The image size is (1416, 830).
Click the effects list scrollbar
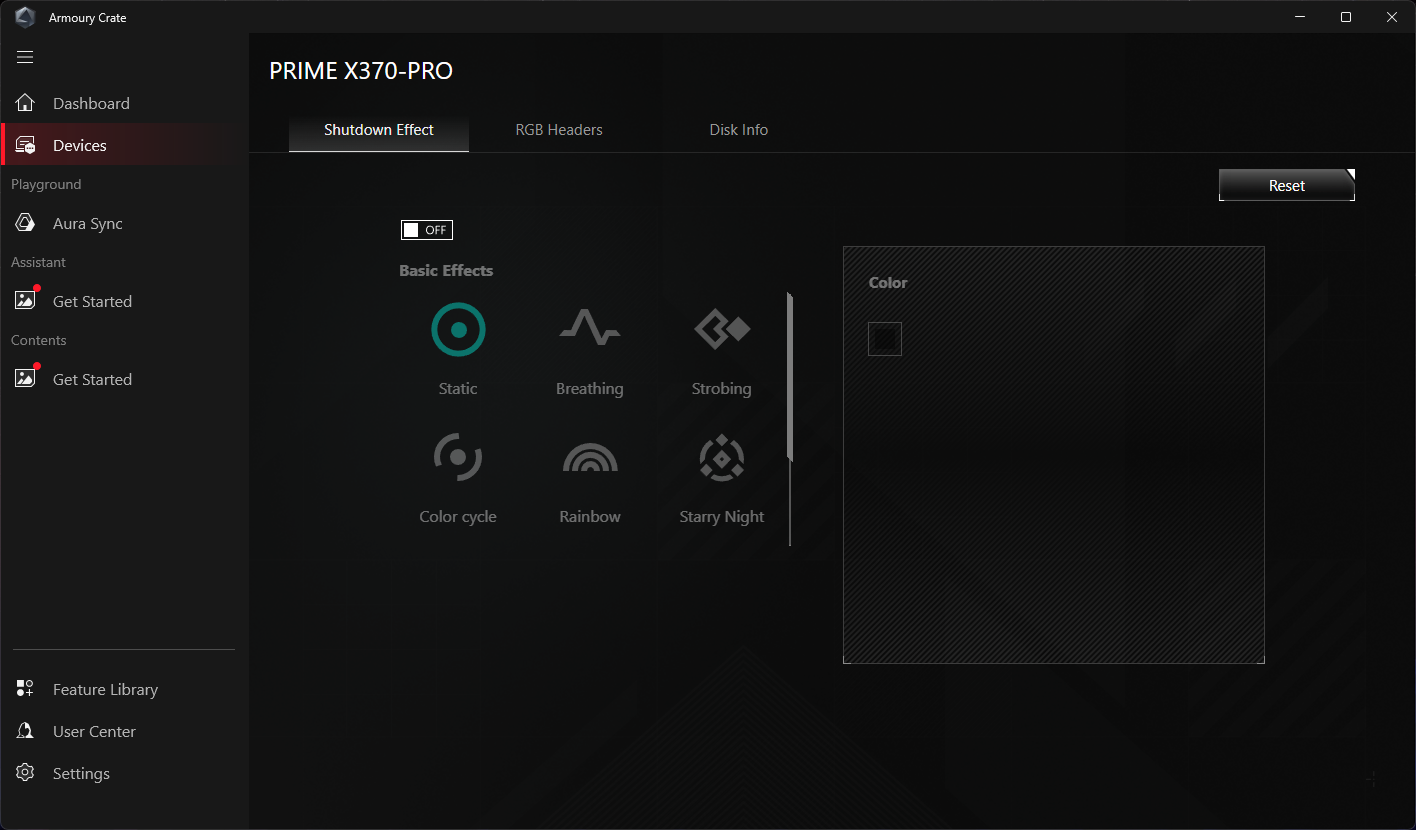coord(790,378)
